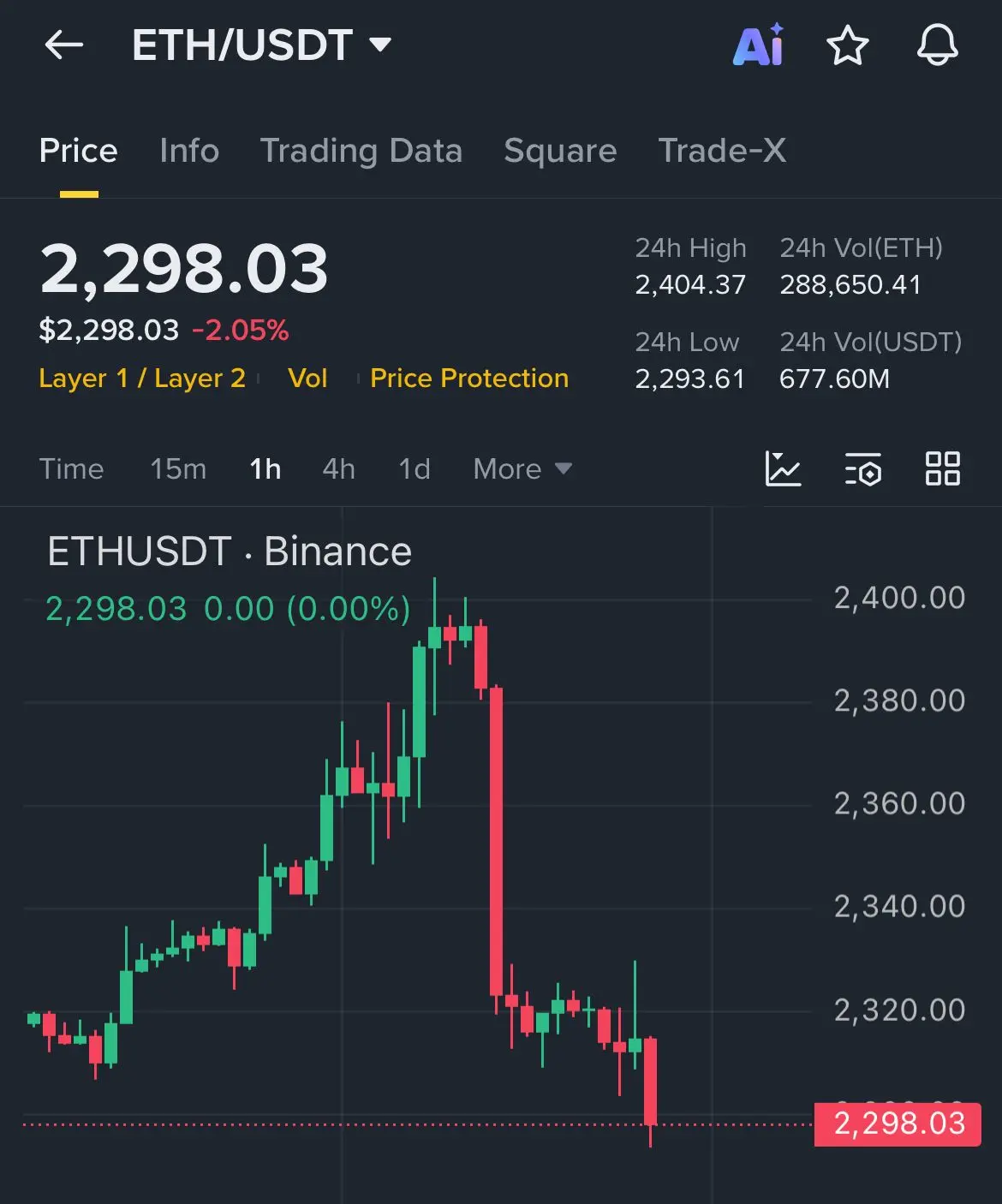
Task: Add ETH/USDT to favorites star
Action: tap(847, 45)
